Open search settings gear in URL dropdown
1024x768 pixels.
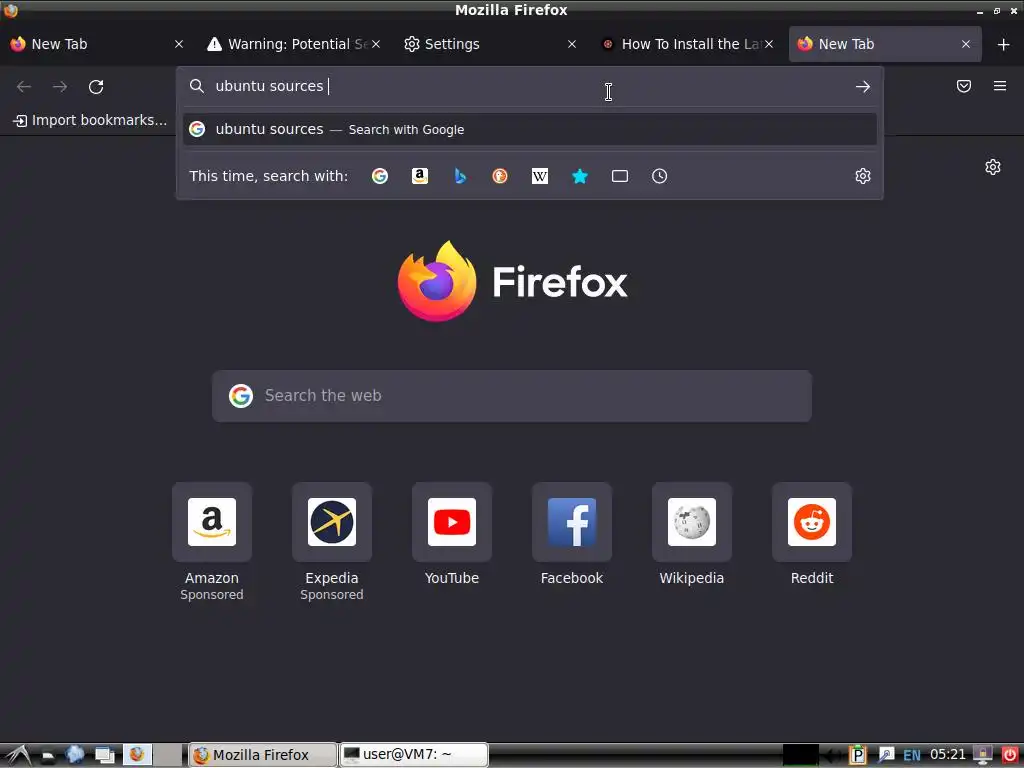[x=863, y=176]
